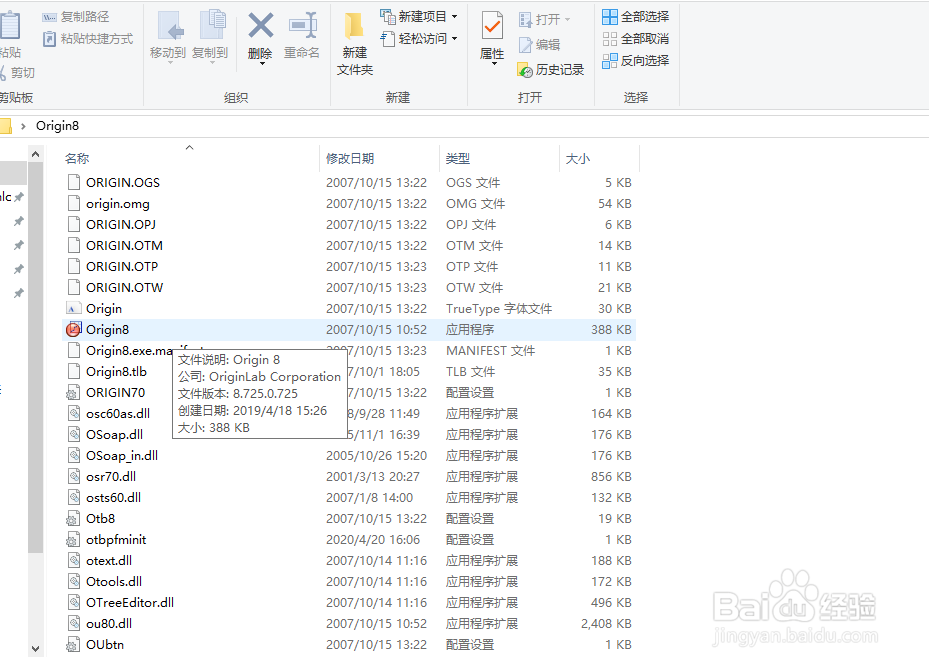The image size is (929, 668).
Task: Click the otbpfminit config icon
Action: coord(73,539)
